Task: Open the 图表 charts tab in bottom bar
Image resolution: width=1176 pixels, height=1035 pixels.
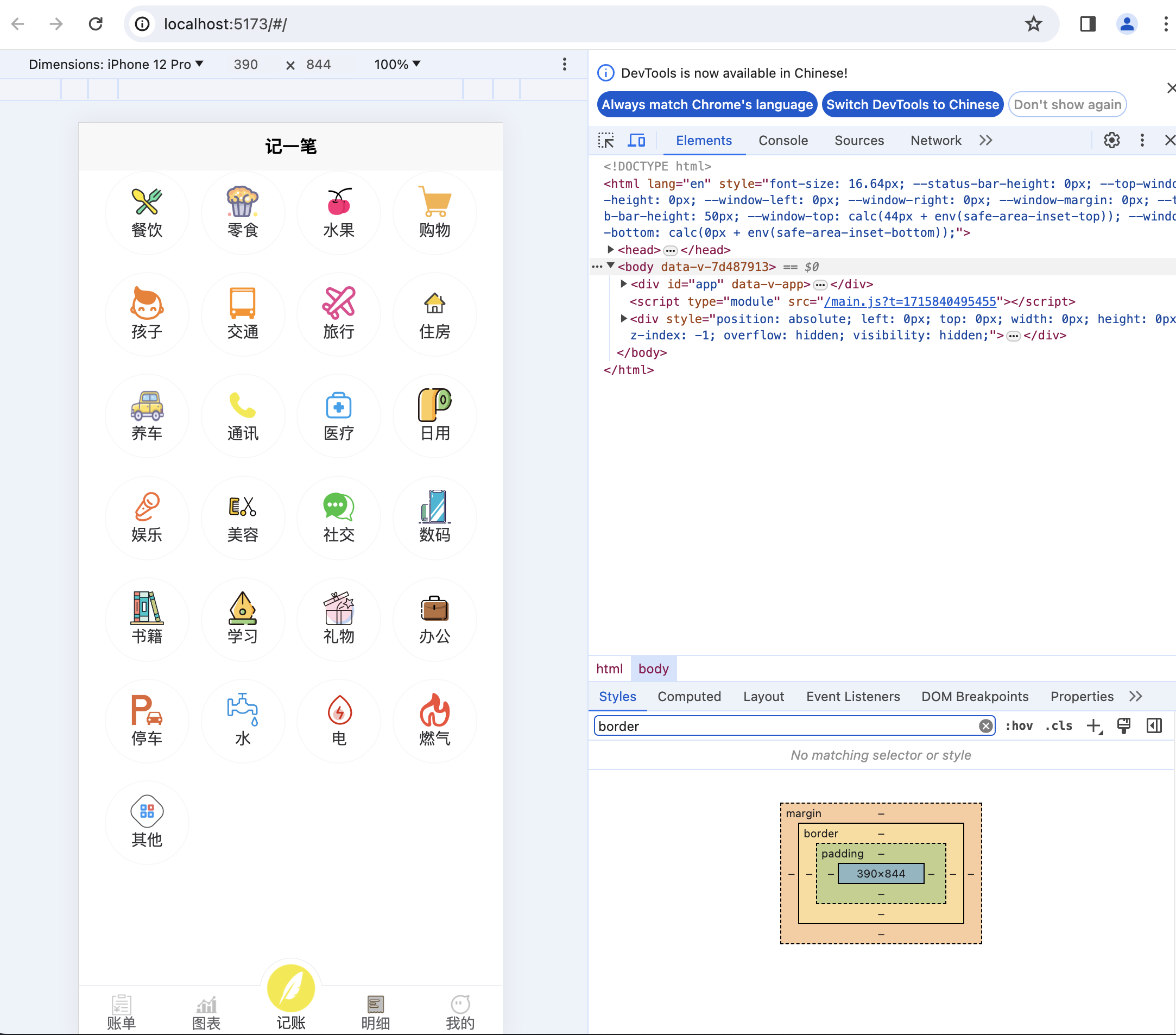Action: coord(206,1012)
